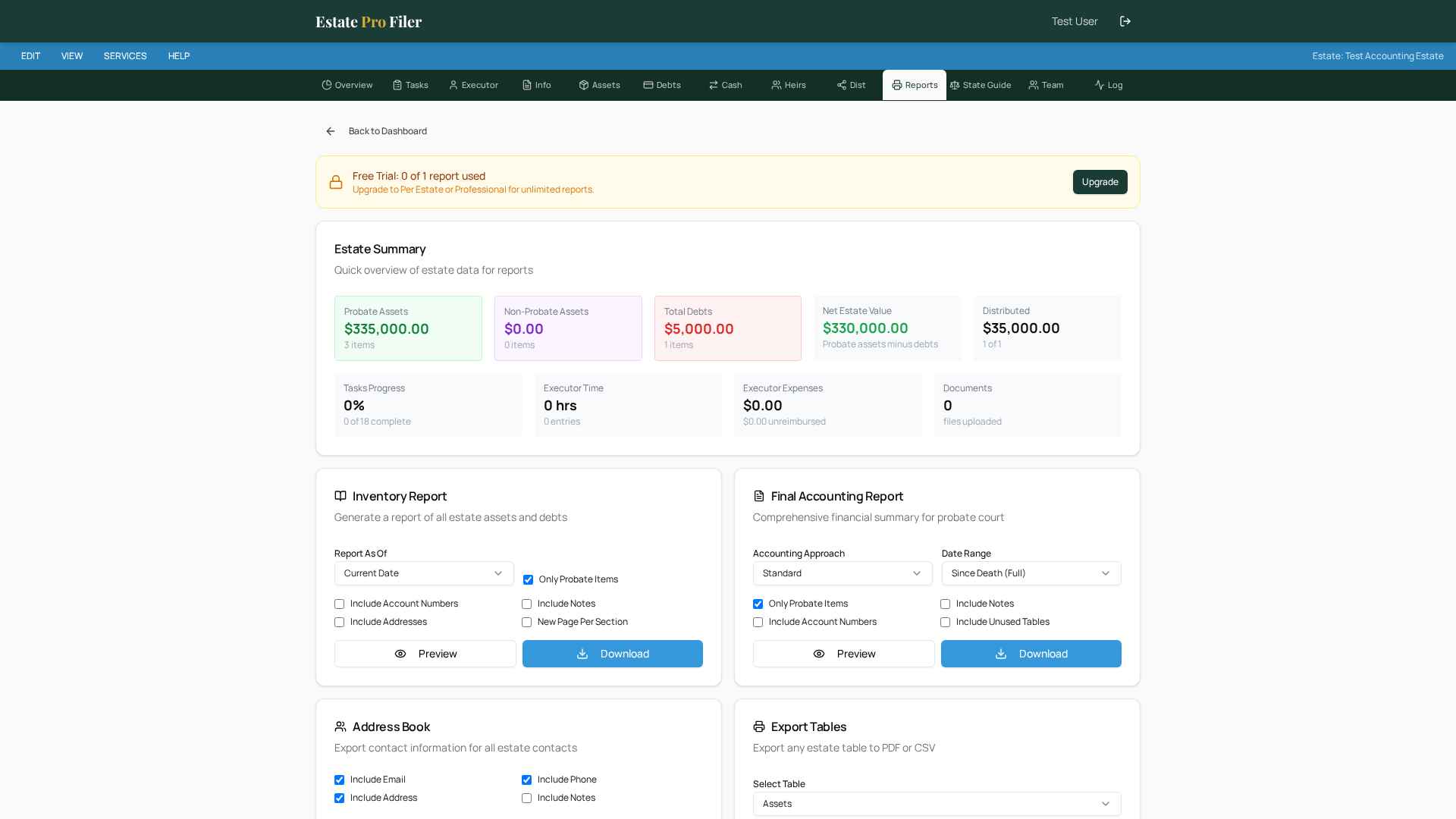Switch to the Team tab
The height and width of the screenshot is (819, 1456).
[x=1046, y=85]
